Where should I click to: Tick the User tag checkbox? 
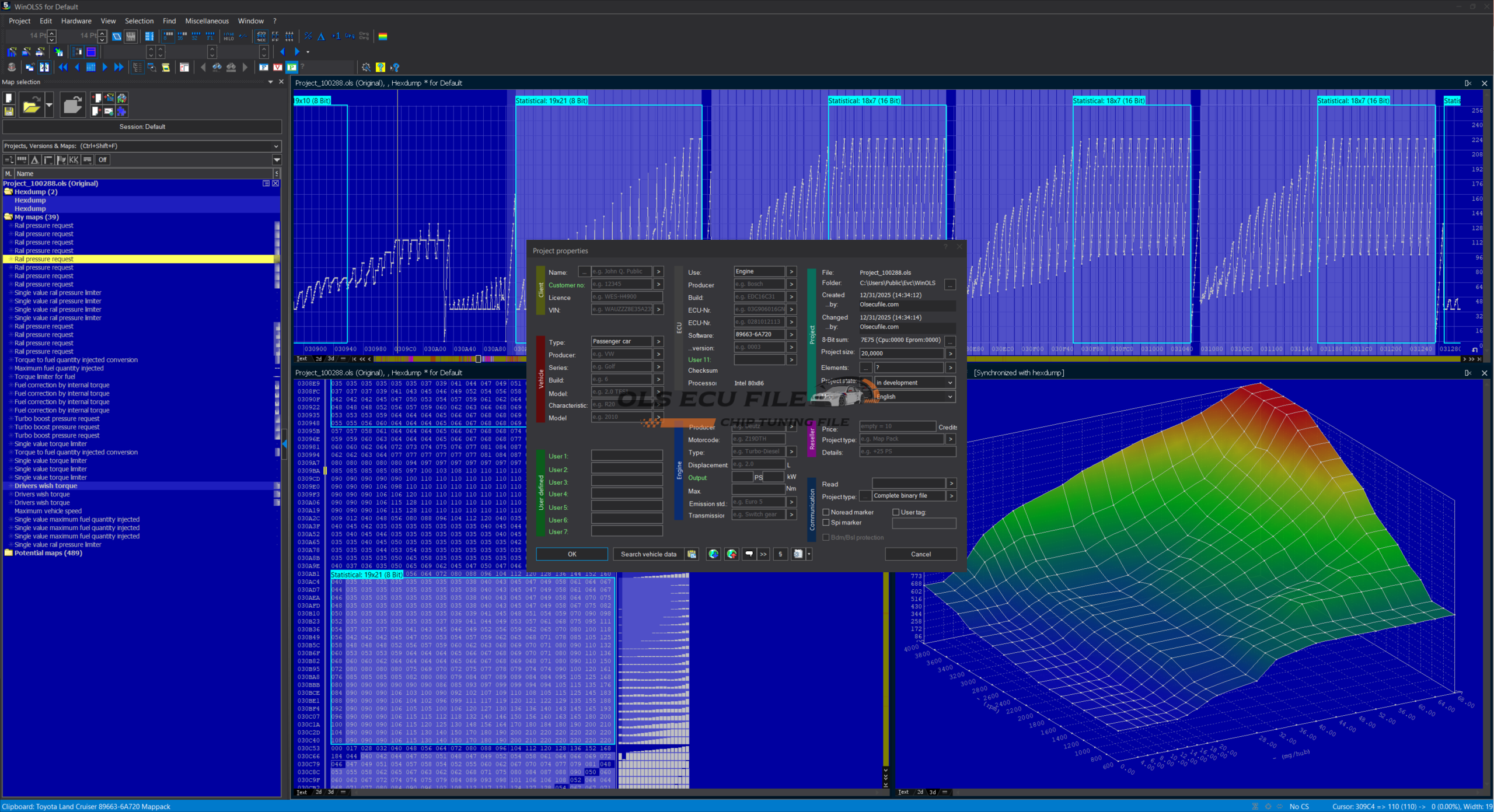896,512
